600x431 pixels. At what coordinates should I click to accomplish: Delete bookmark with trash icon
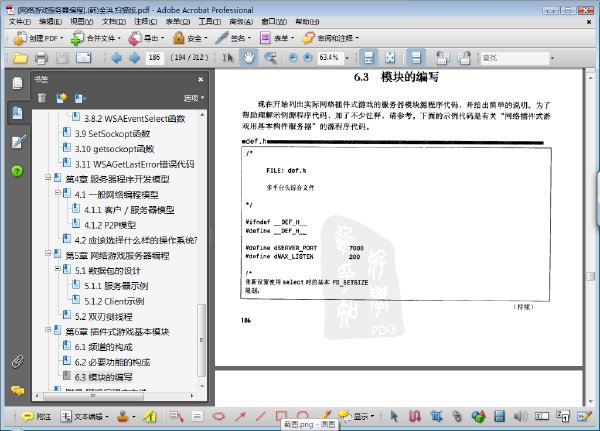(x=42, y=98)
